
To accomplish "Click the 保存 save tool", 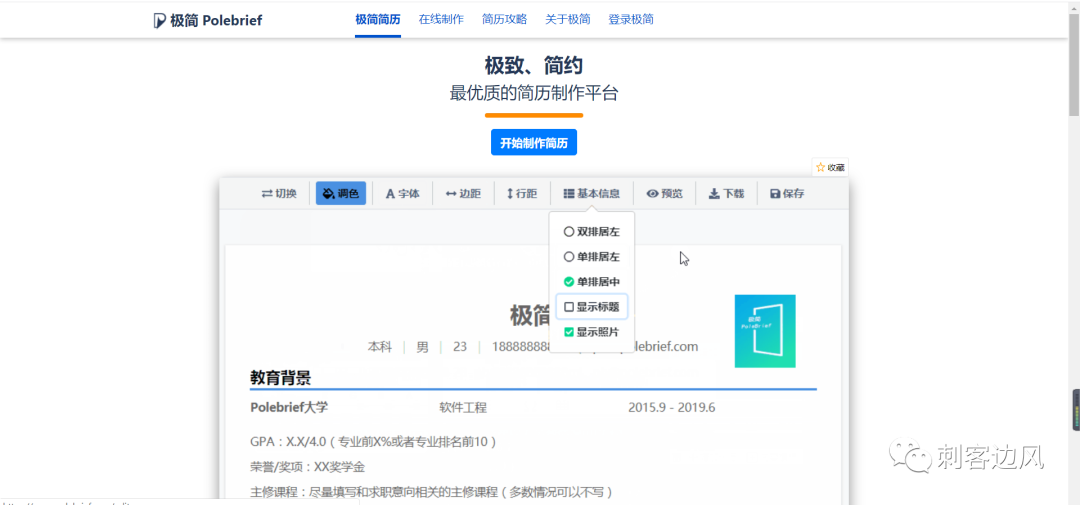I will point(787,194).
